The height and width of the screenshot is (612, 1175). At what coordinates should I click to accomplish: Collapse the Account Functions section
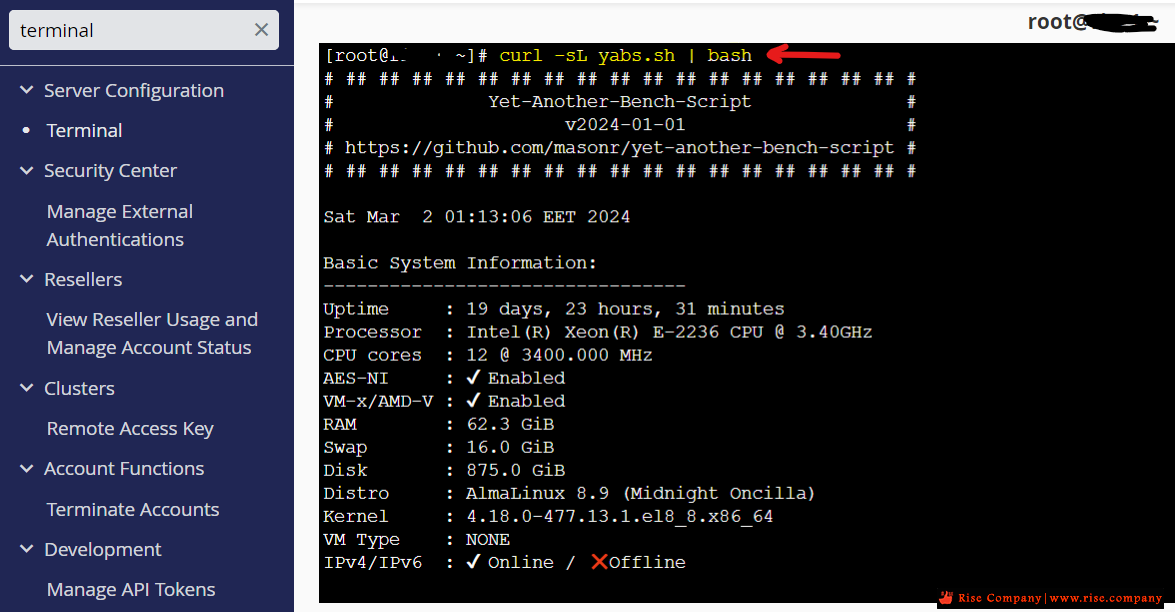27,469
